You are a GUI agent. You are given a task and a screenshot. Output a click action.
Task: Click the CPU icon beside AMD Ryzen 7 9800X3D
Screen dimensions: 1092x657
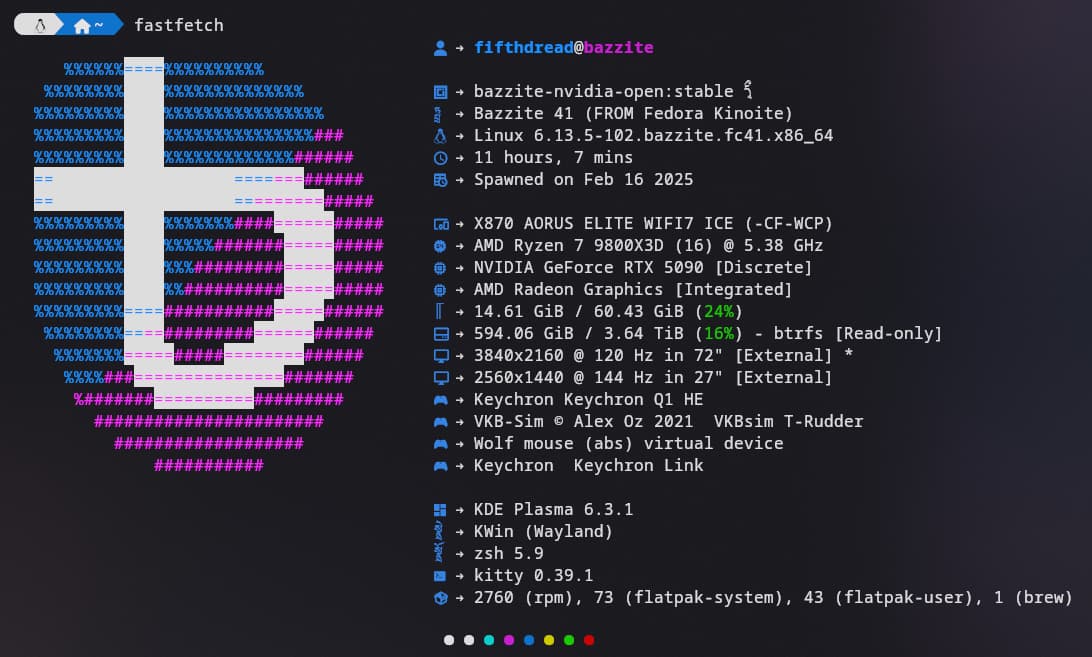pos(440,246)
